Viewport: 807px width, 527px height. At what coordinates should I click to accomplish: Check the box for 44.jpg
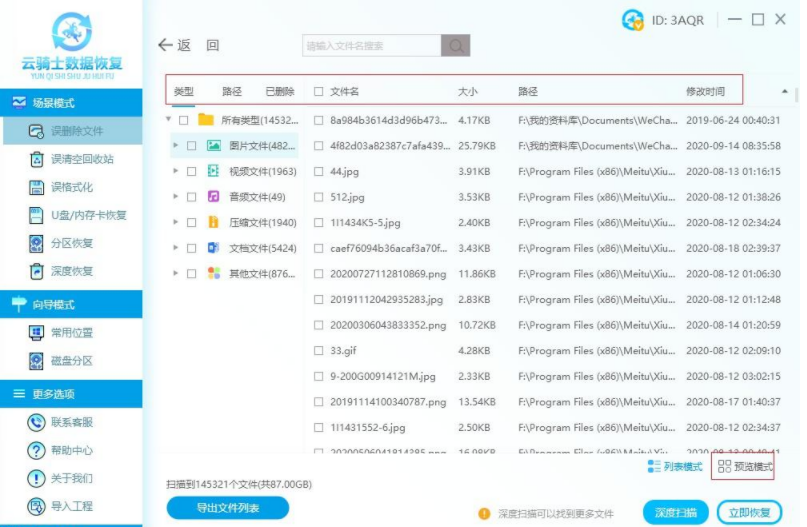[x=319, y=171]
